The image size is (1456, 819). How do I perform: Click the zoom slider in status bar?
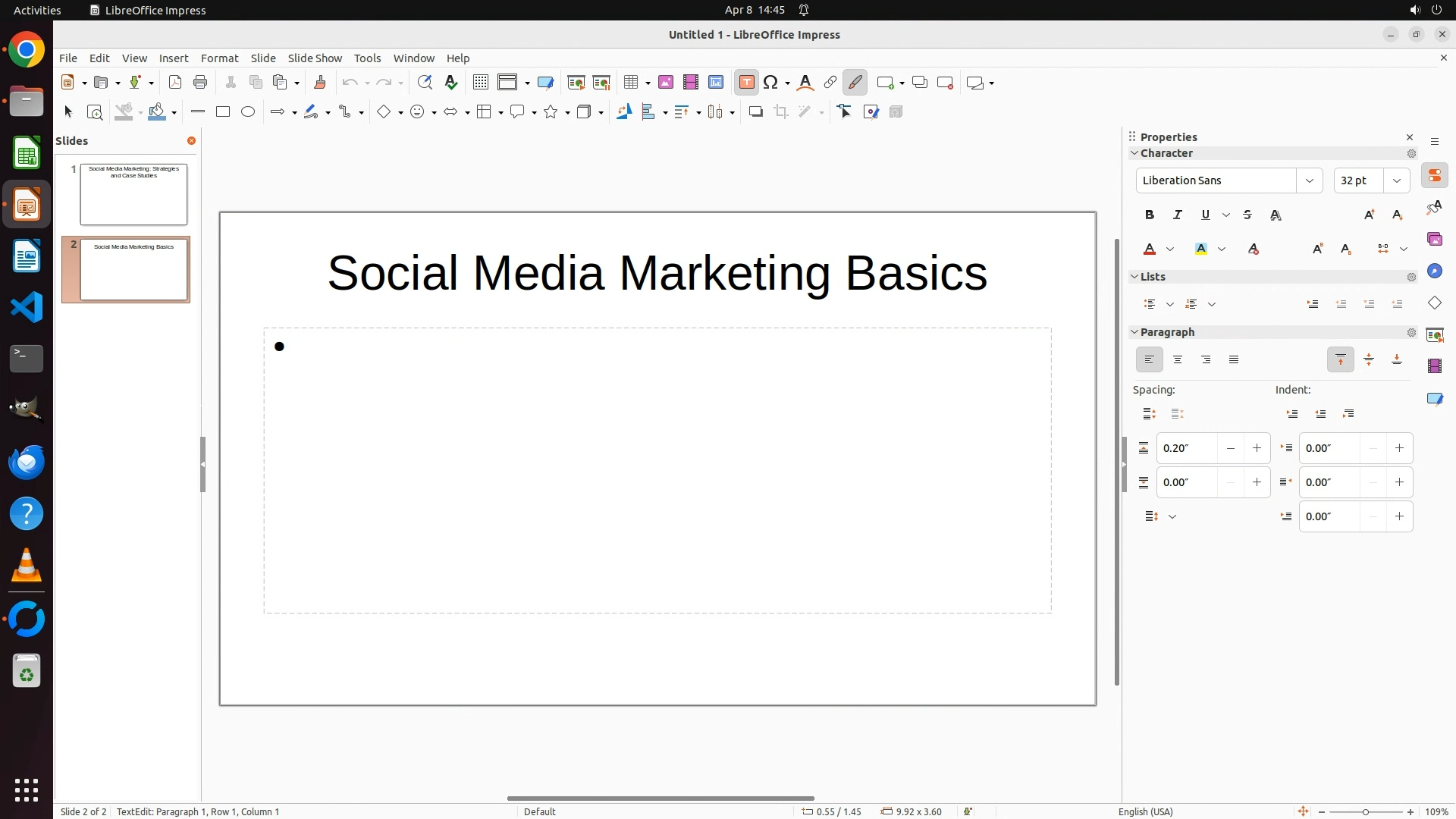(x=1365, y=812)
